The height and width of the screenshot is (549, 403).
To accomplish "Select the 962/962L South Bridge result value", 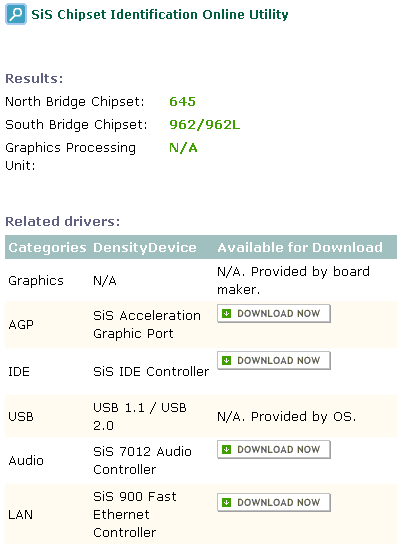I will point(204,125).
